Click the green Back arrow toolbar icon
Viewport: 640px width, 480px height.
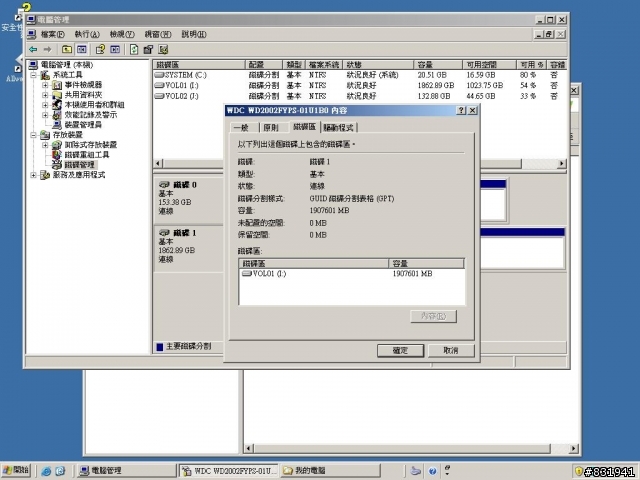click(33, 49)
